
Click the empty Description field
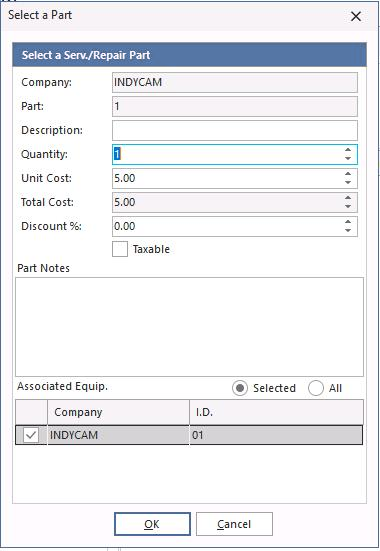pos(235,130)
